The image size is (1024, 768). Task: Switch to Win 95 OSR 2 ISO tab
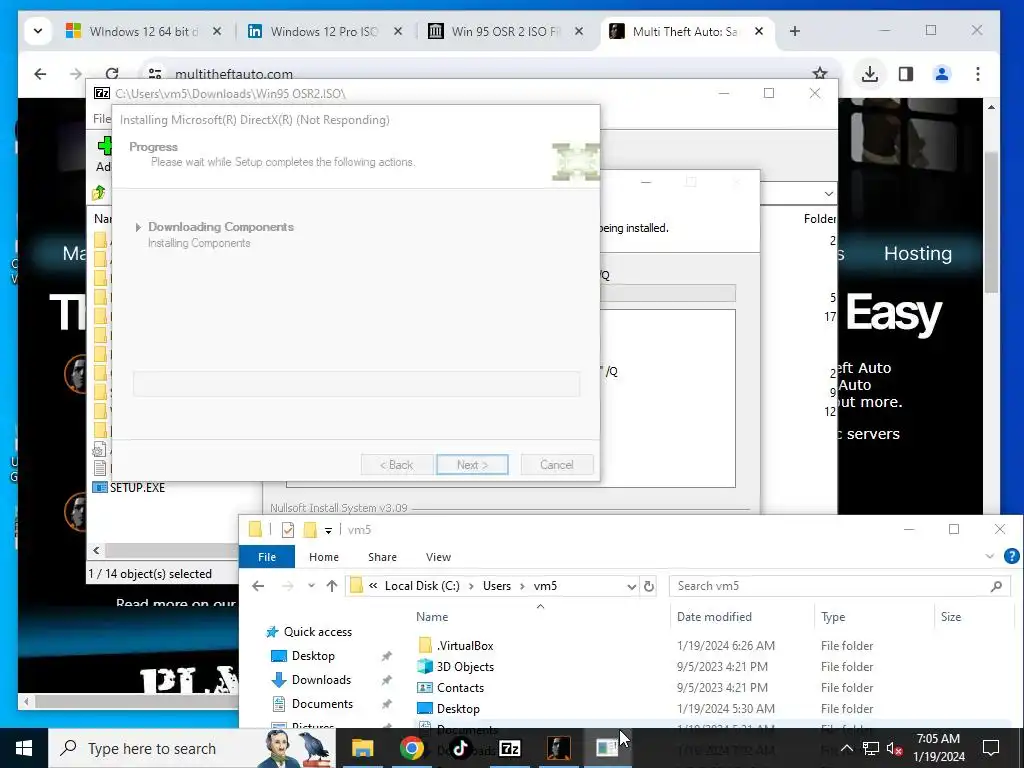(x=505, y=31)
